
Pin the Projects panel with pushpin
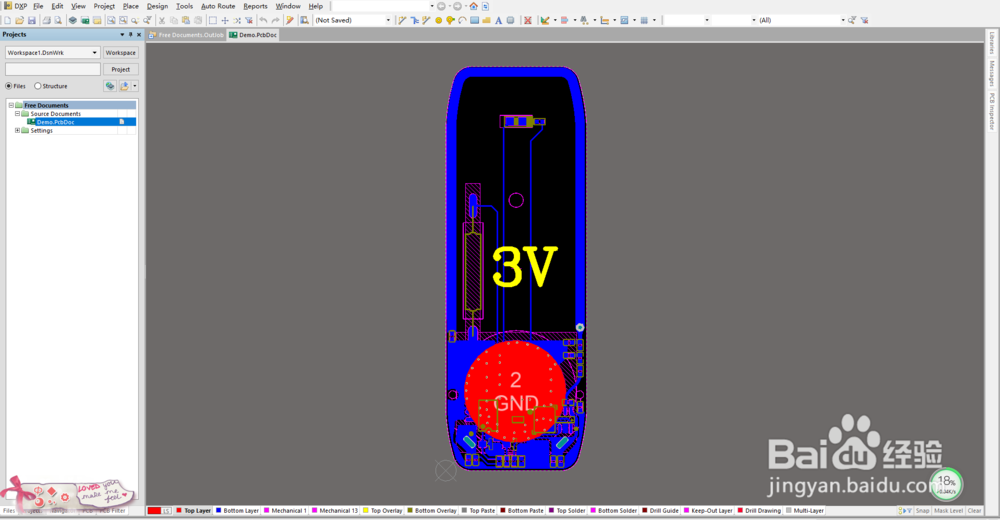pyautogui.click(x=131, y=34)
